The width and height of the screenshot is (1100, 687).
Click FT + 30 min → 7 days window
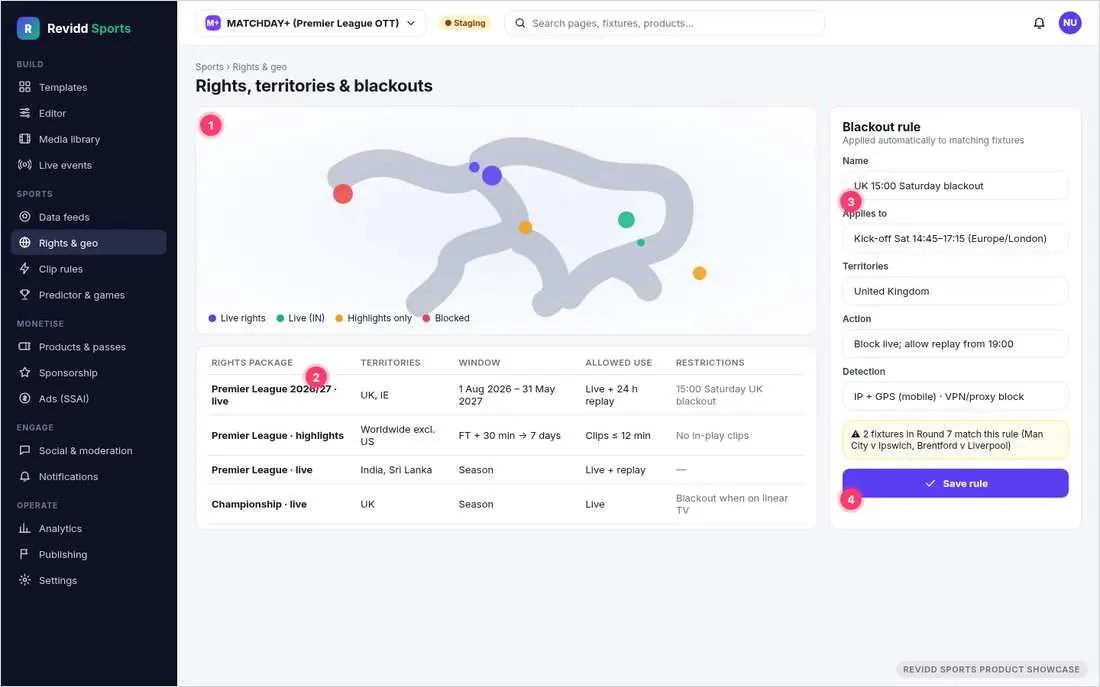point(509,435)
